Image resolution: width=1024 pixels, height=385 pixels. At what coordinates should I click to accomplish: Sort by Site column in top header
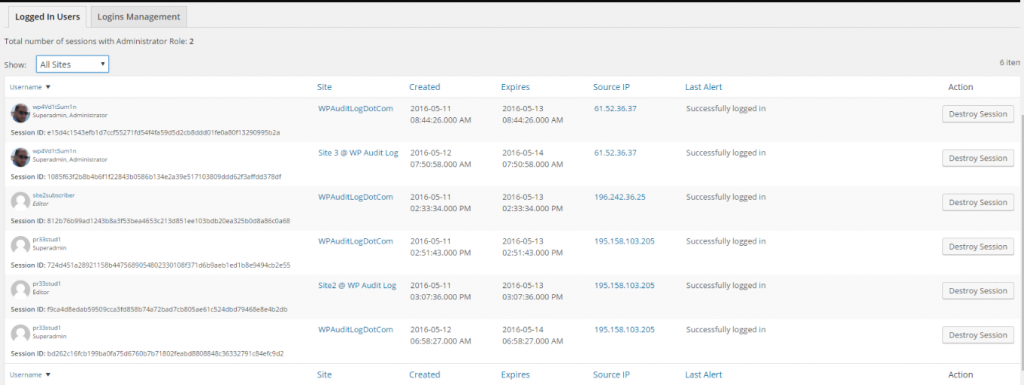pos(325,87)
